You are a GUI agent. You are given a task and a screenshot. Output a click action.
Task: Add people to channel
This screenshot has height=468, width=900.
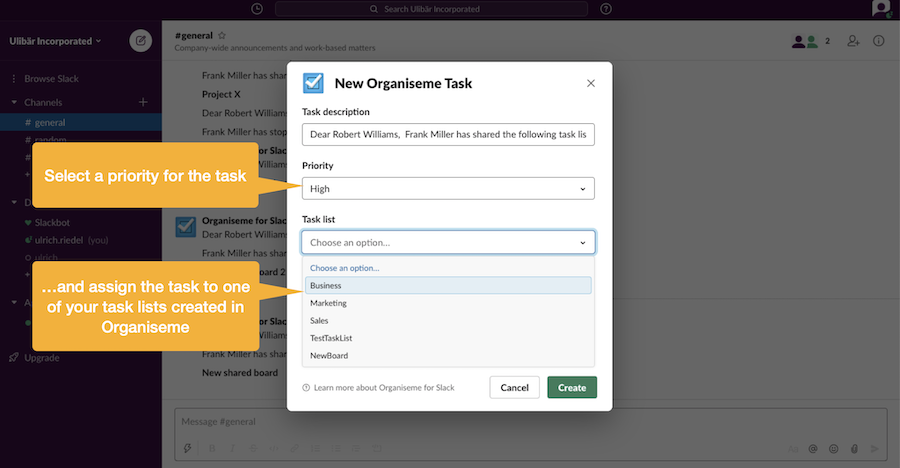854,41
